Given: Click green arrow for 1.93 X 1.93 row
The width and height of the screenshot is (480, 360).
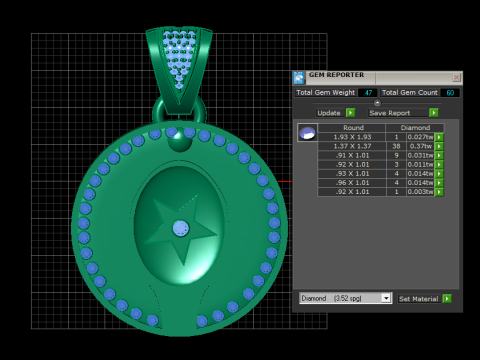Looking at the screenshot, I should point(439,137).
